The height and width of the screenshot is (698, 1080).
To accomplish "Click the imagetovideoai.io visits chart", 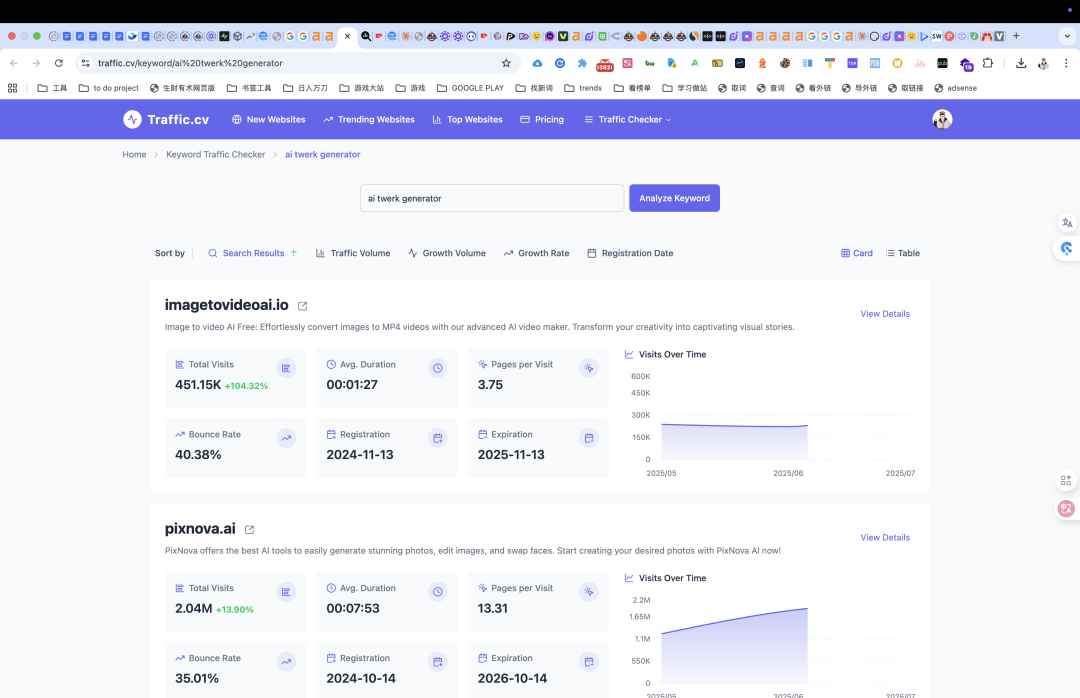I will coord(771,424).
